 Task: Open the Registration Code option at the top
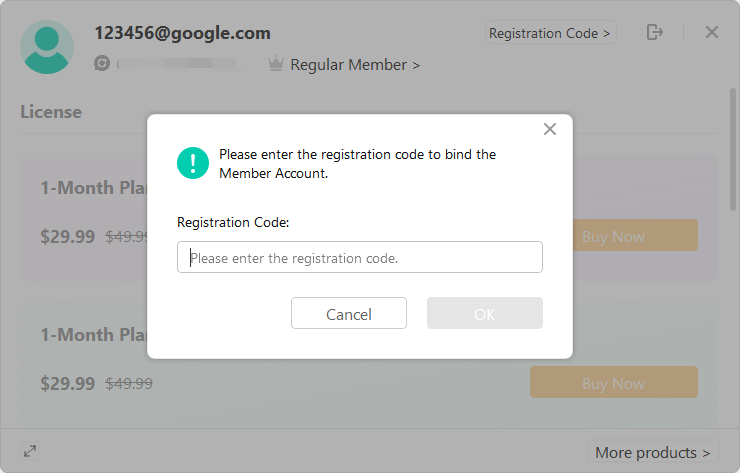point(550,33)
